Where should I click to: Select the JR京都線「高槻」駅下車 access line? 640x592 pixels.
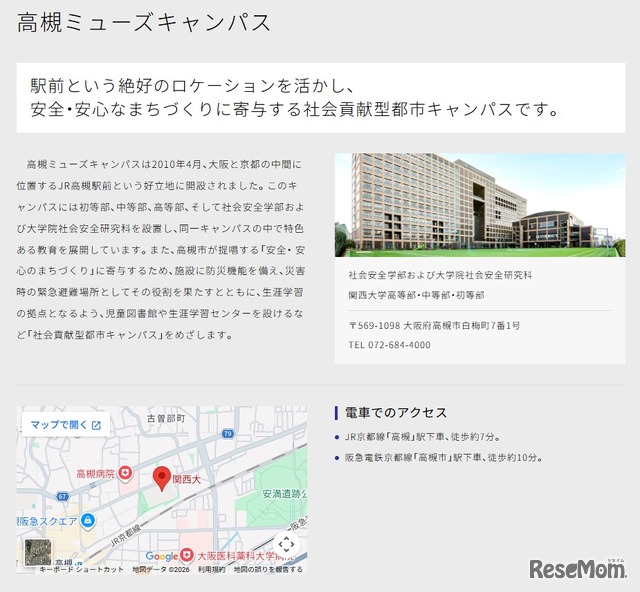point(422,437)
